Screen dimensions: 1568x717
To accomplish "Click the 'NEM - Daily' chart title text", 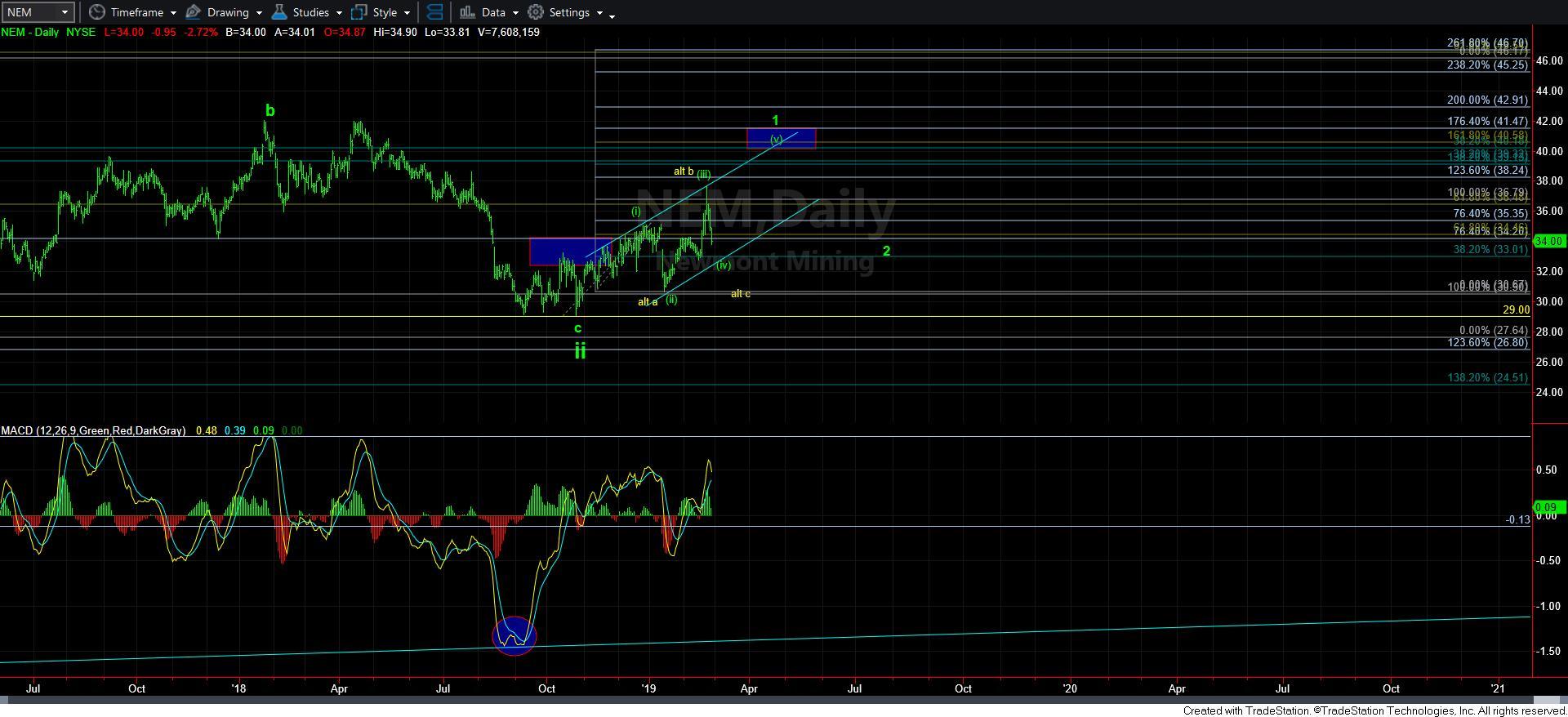I will [x=29, y=32].
